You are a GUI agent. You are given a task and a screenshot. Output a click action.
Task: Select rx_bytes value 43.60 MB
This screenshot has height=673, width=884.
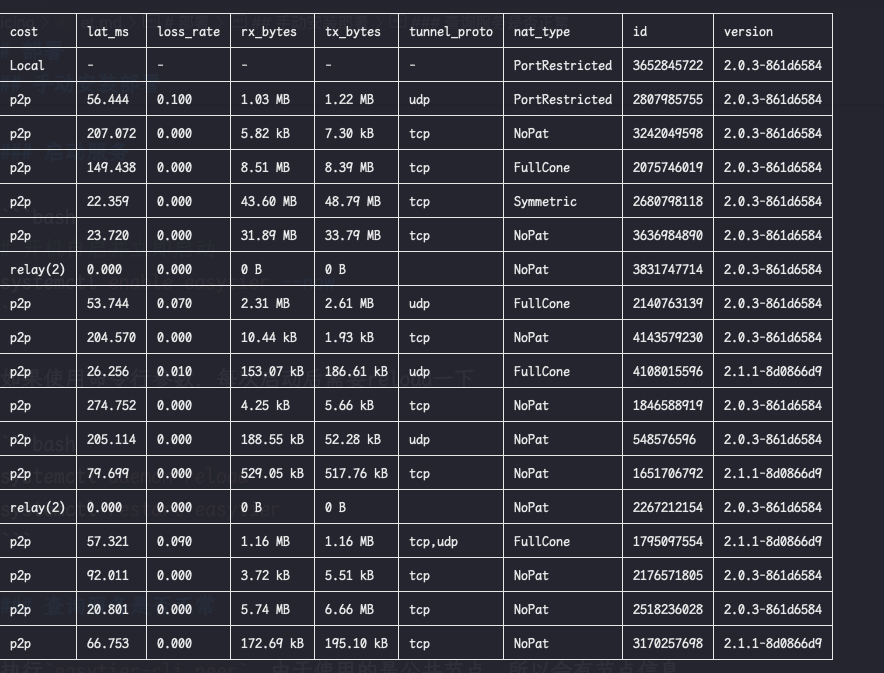269,201
